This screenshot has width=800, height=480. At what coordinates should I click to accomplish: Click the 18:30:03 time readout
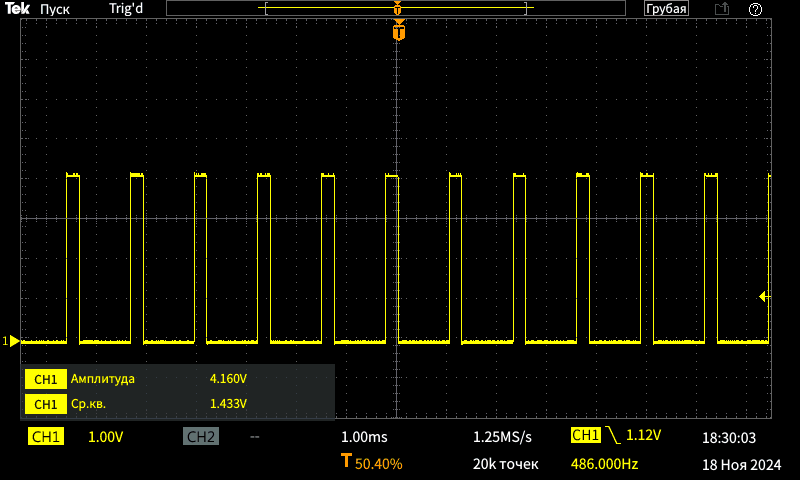(x=729, y=438)
